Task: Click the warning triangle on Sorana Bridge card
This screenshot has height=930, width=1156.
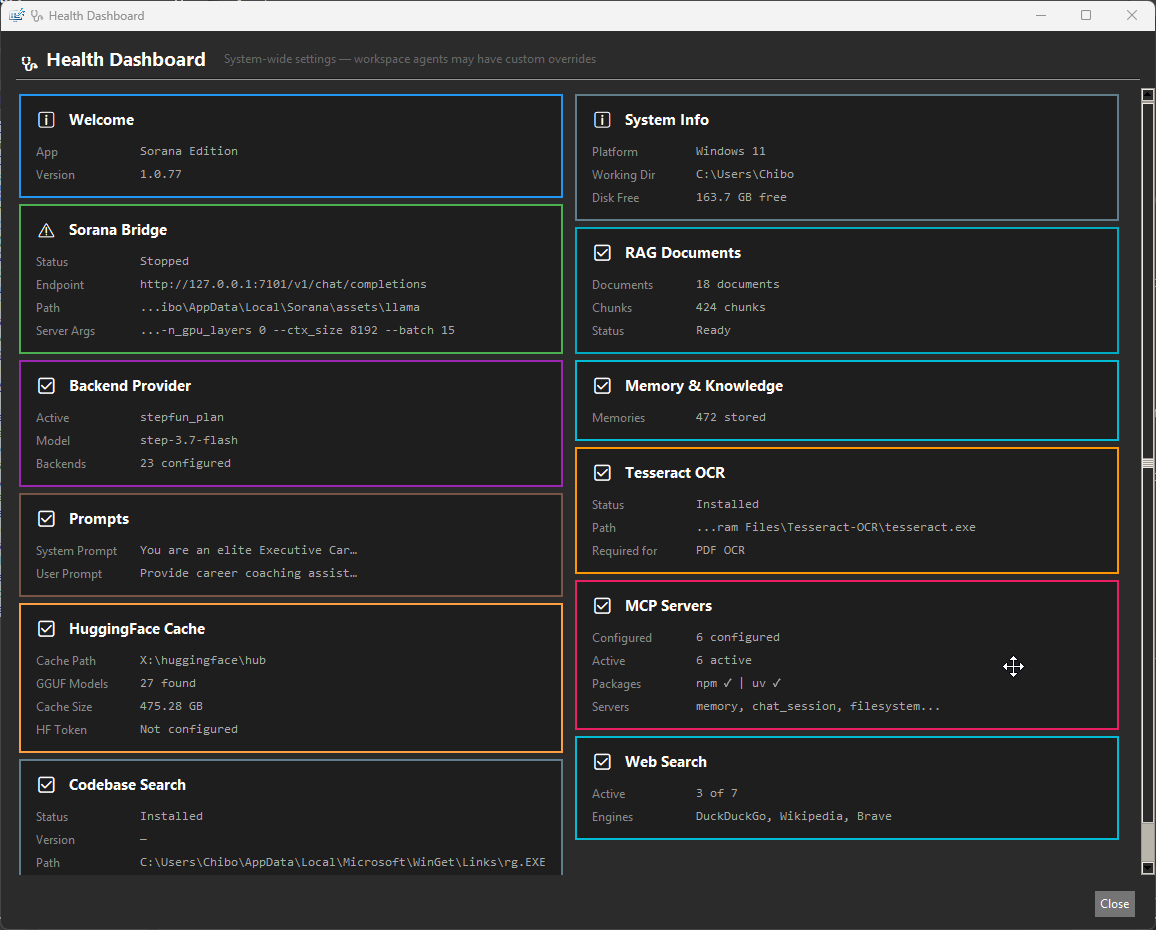Action: coord(46,231)
